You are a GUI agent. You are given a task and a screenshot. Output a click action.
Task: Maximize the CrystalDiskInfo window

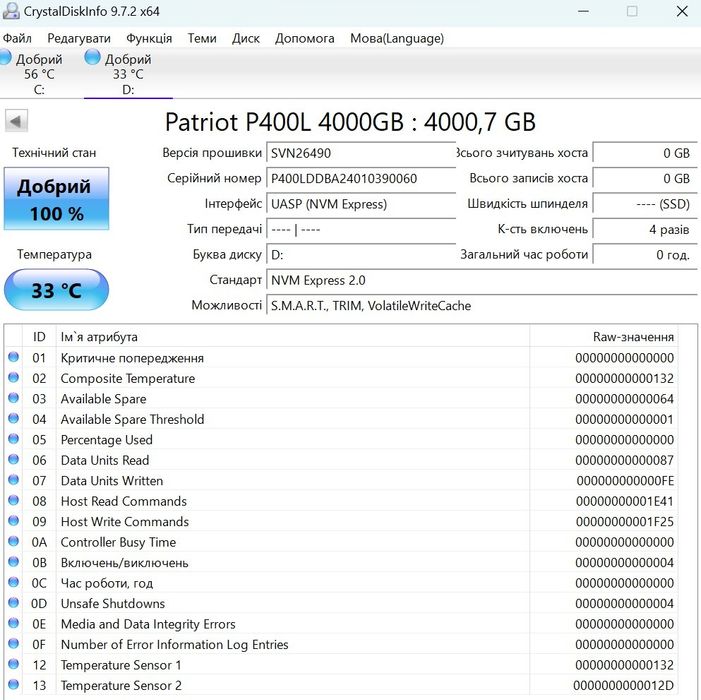point(632,11)
